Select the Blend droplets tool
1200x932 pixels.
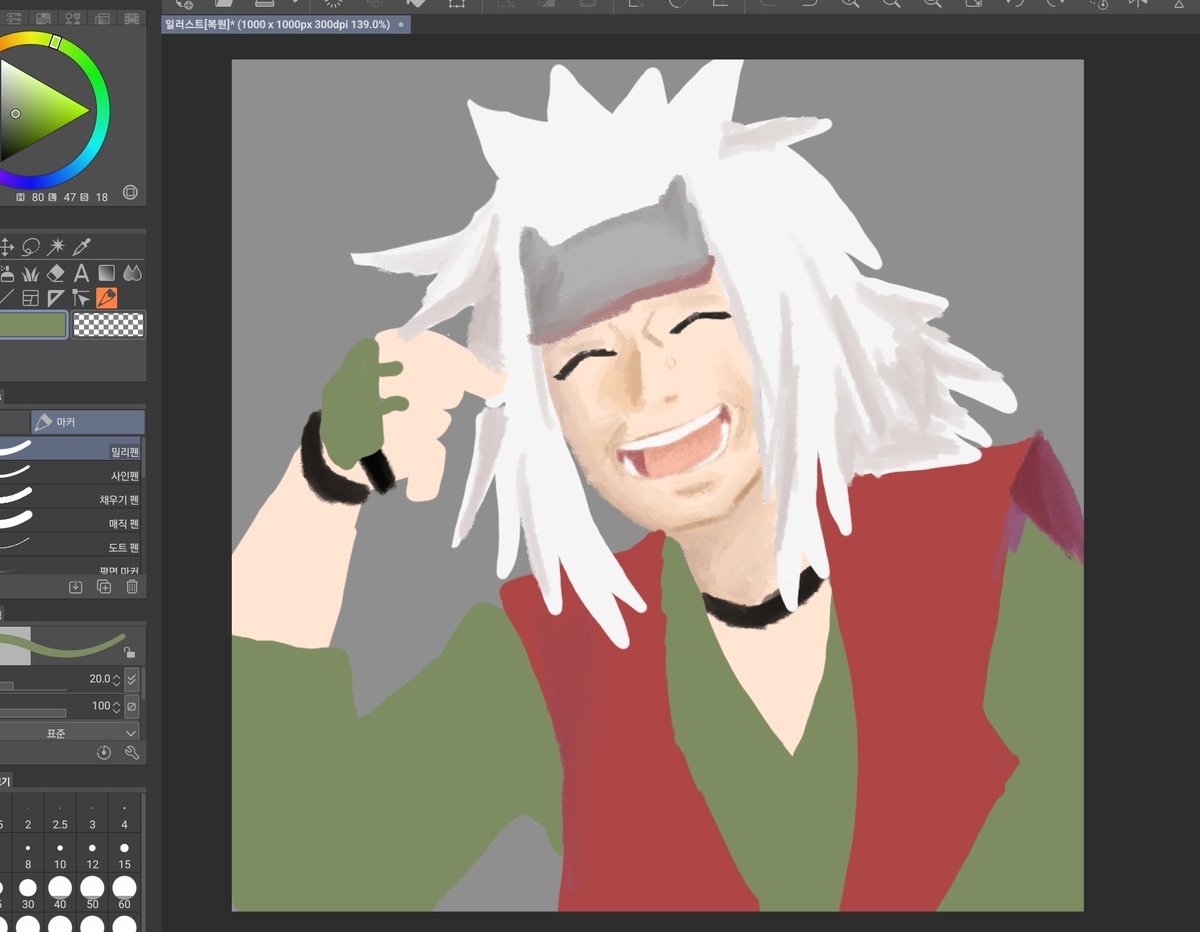click(133, 273)
